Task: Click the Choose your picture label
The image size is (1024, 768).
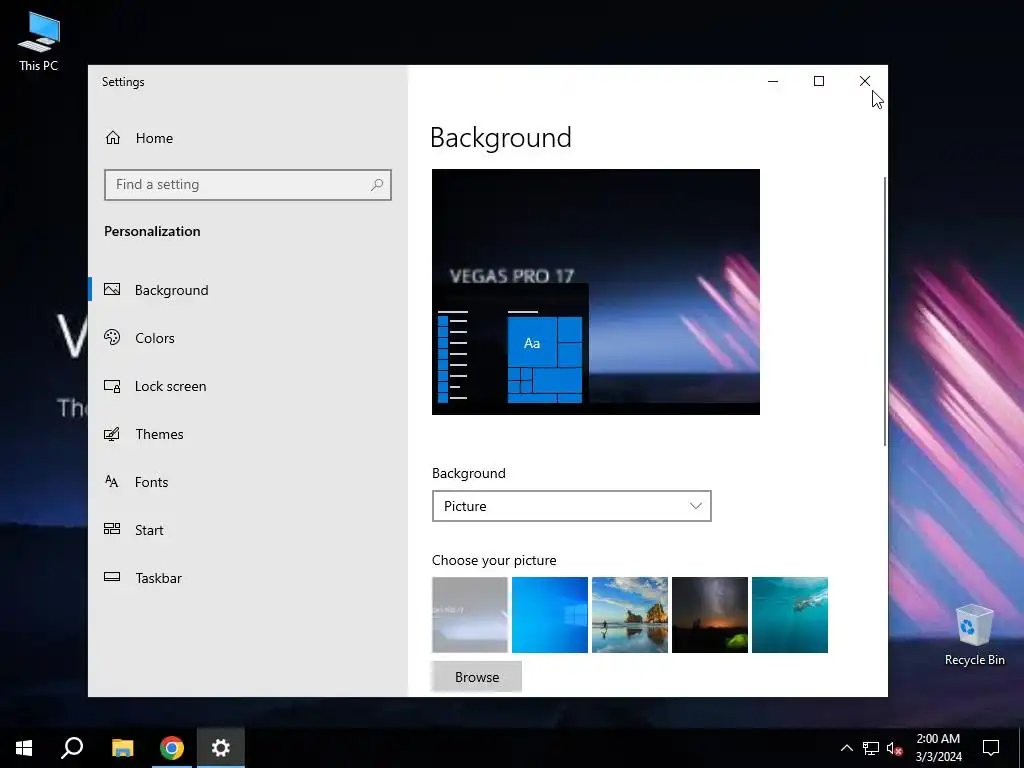Action: tap(494, 560)
